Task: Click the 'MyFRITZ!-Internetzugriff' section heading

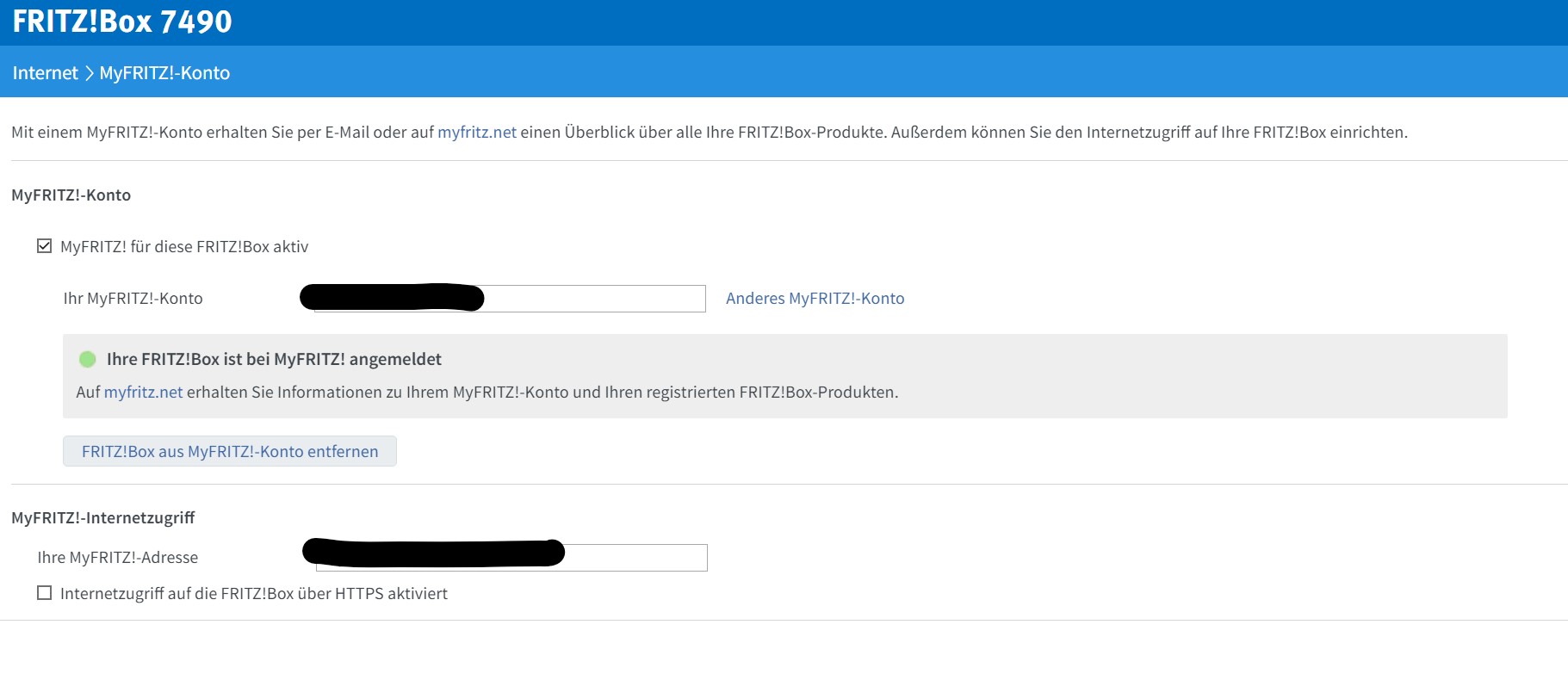Action: click(103, 517)
